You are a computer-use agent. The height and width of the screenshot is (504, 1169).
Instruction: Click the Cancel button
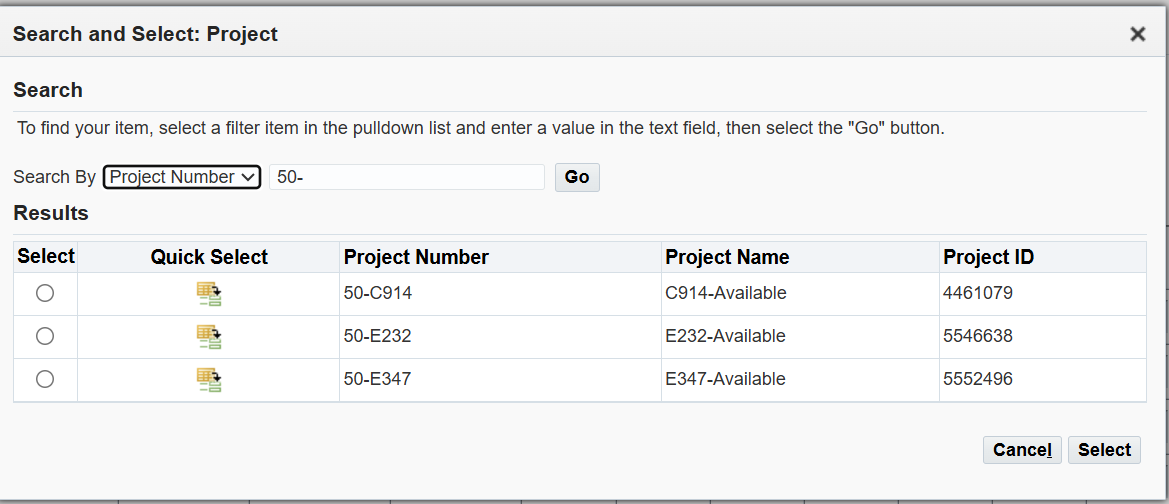coord(1021,450)
